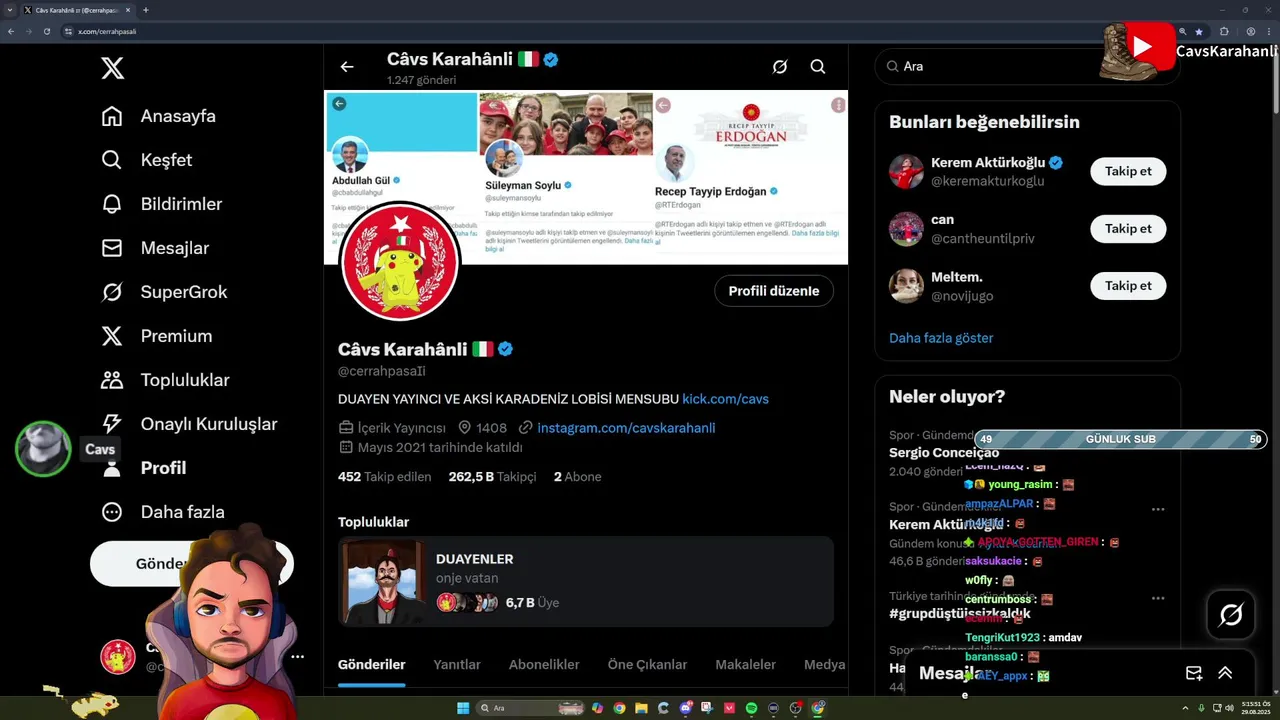Open the #grupdüştüssizkaldık trend

pos(960,614)
